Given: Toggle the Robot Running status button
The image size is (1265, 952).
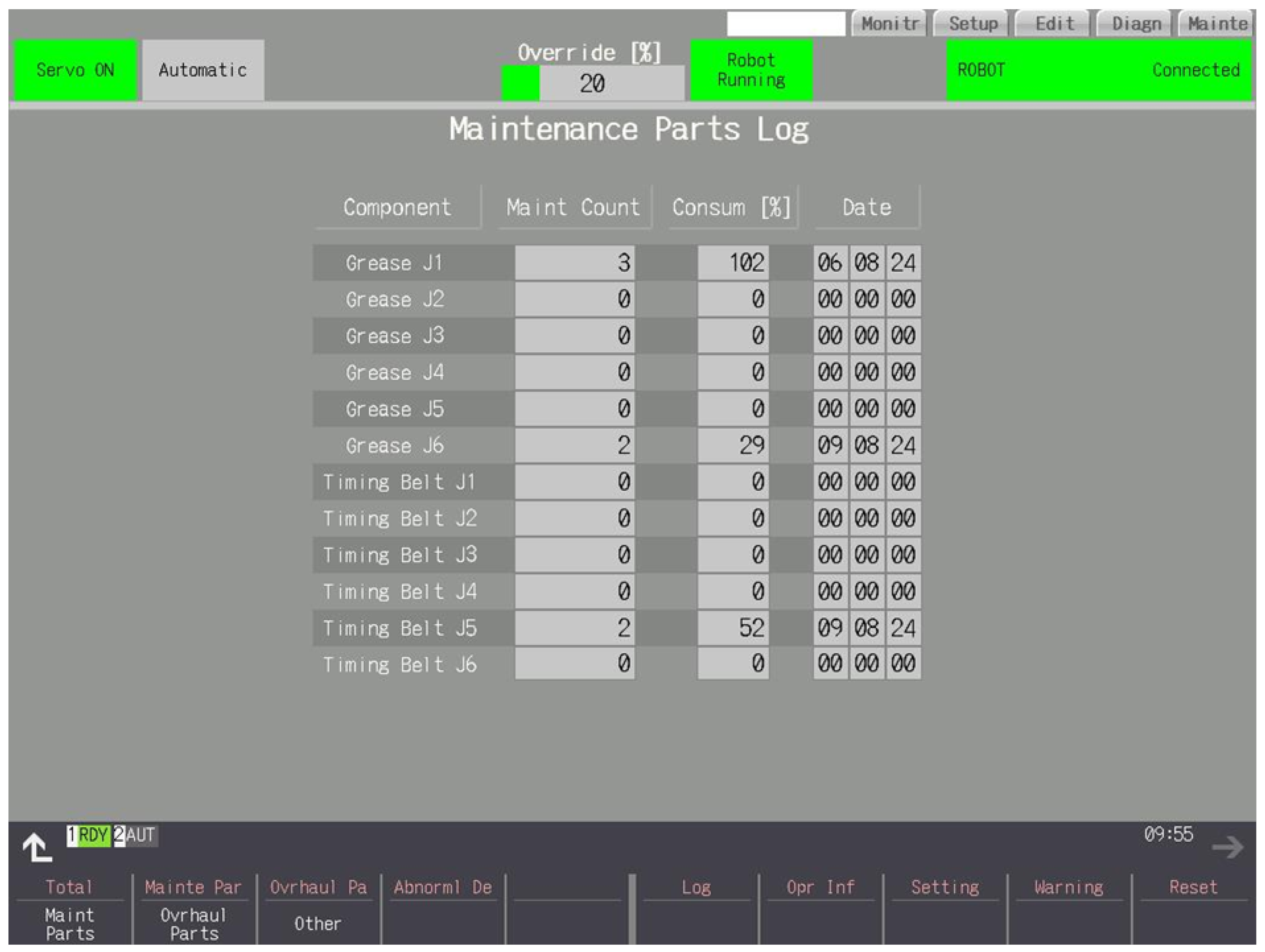Looking at the screenshot, I should point(751,70).
